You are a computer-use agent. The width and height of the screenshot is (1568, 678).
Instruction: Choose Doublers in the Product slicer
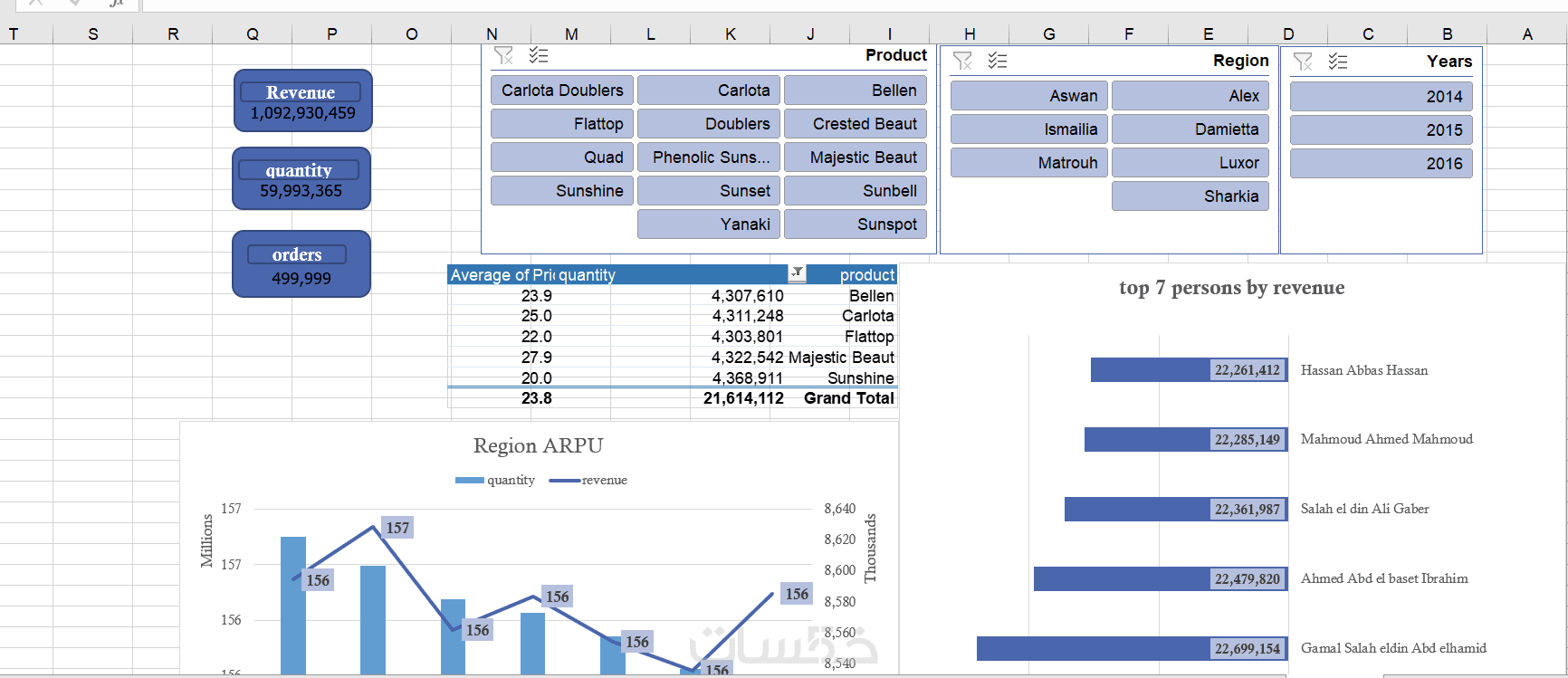tap(709, 124)
